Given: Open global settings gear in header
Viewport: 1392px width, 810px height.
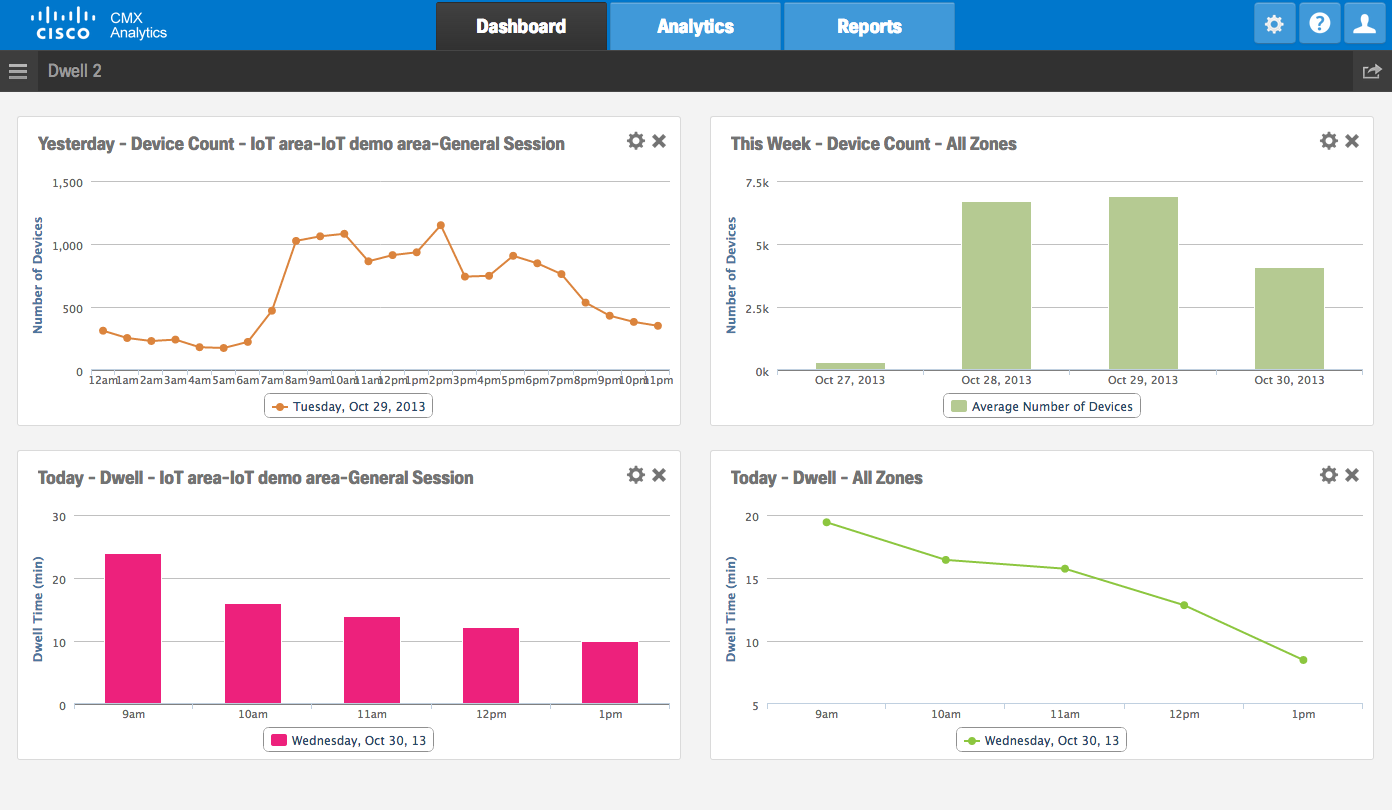Looking at the screenshot, I should pos(1274,24).
